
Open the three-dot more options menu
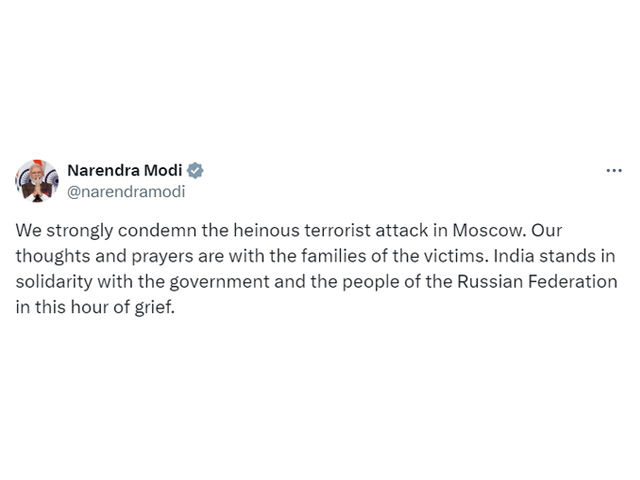pos(614,171)
